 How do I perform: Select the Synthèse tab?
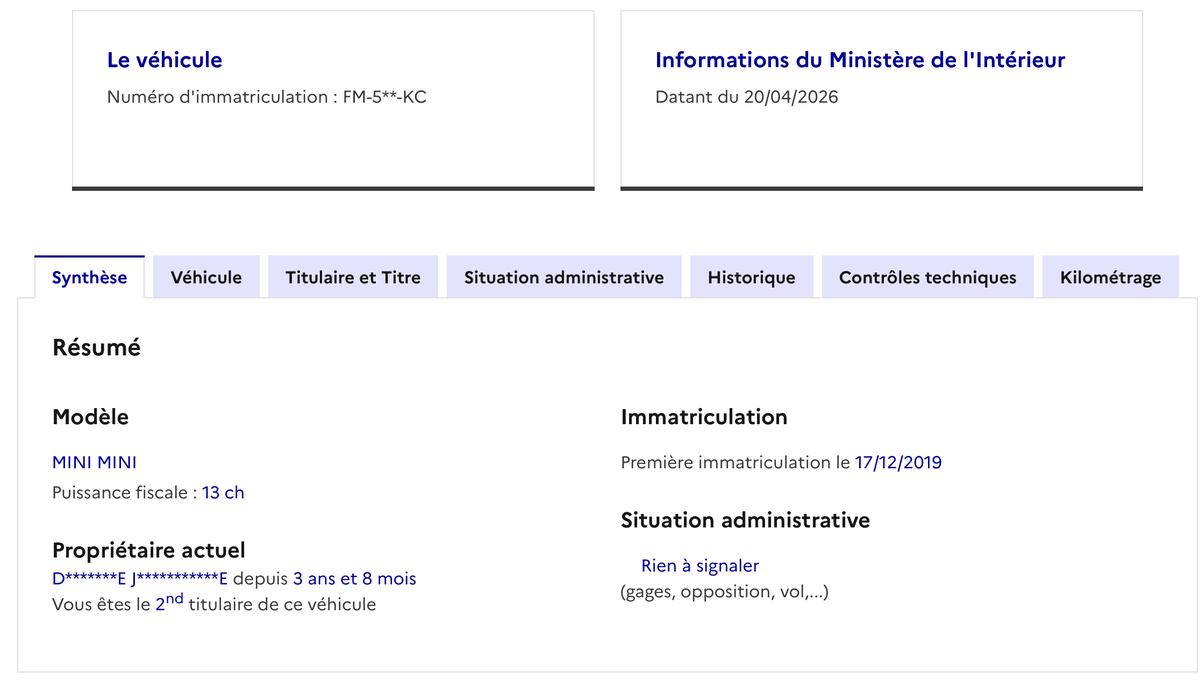89,277
